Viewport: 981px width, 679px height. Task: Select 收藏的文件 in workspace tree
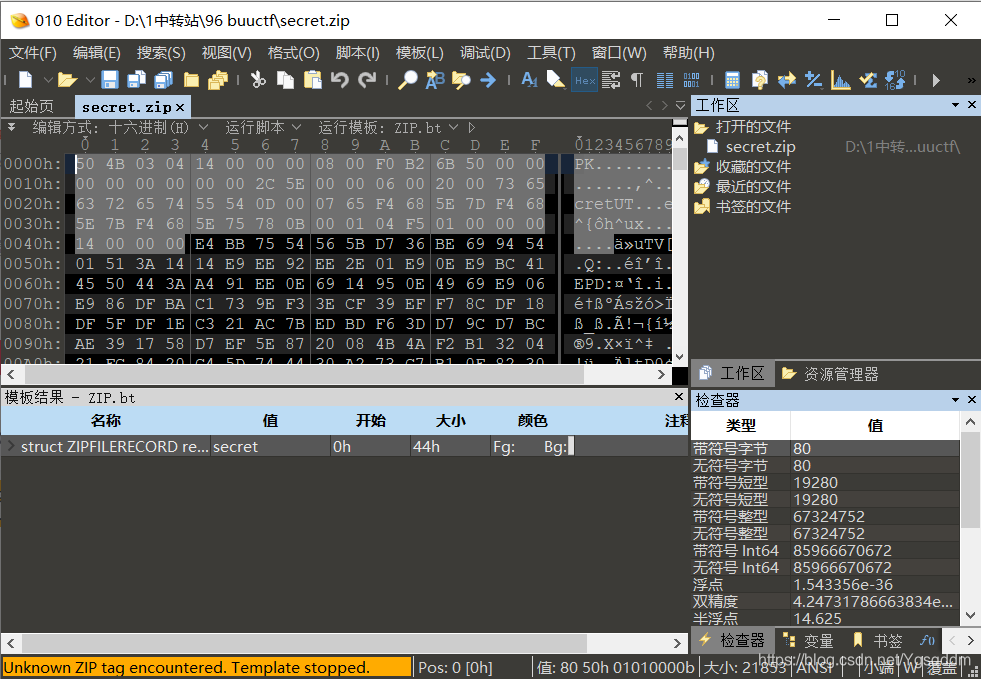coord(743,166)
